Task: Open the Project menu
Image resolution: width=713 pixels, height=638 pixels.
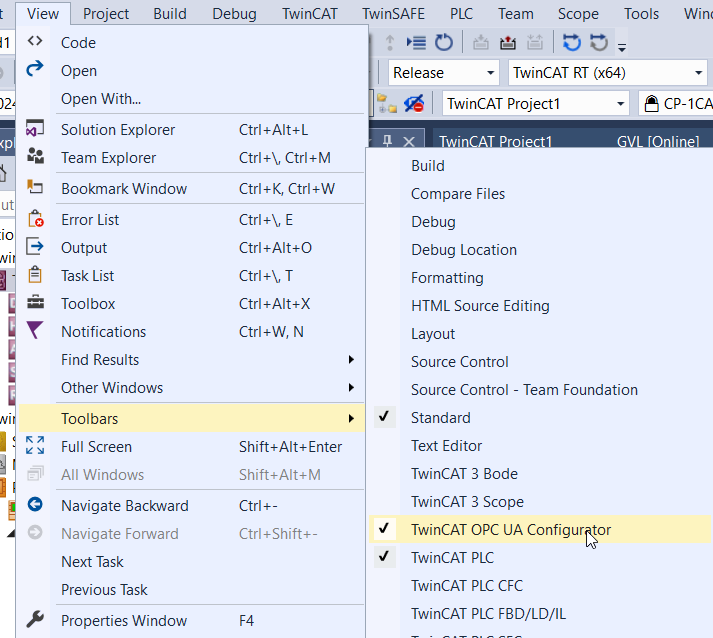Action: (105, 14)
